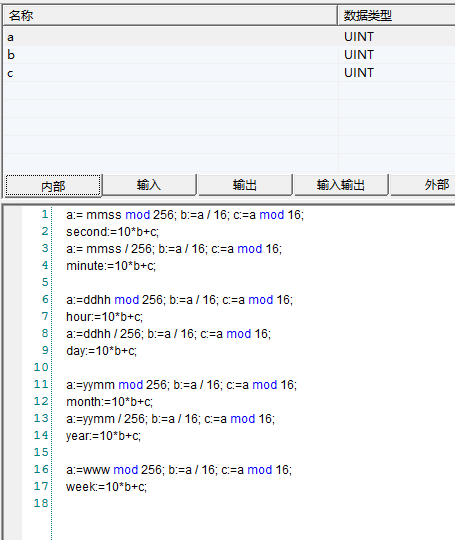The width and height of the screenshot is (455, 540).
Task: Click line number 11 in gutter
Action: (x=41, y=384)
